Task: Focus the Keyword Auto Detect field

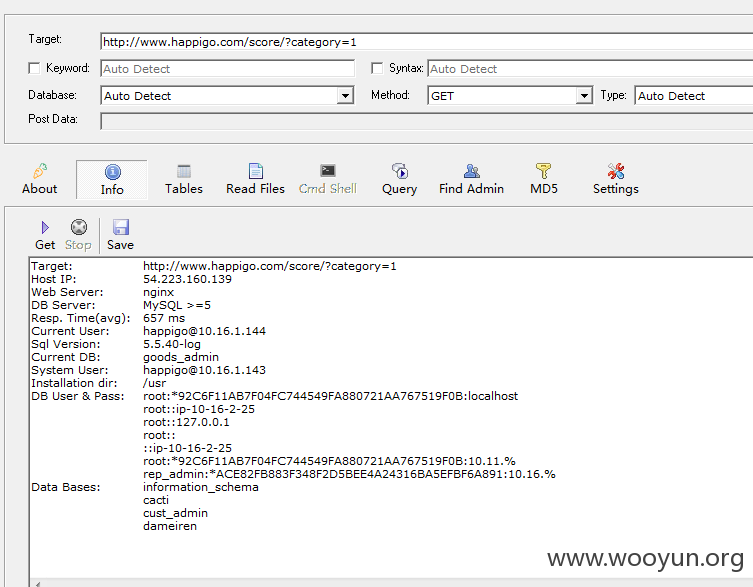Action: (x=228, y=69)
